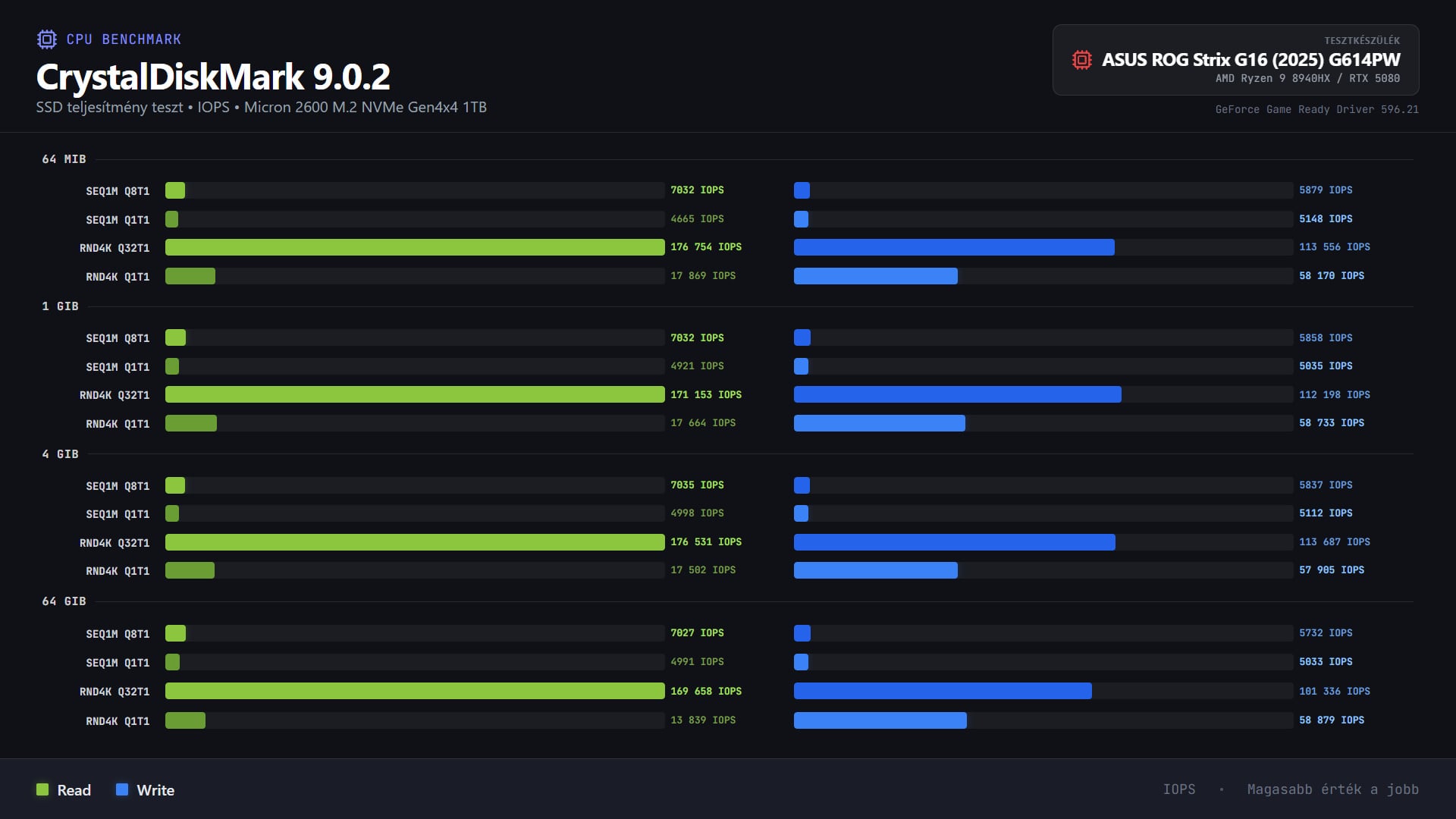Click the green Read legend swatch
This screenshot has height=819, width=1456.
[42, 789]
